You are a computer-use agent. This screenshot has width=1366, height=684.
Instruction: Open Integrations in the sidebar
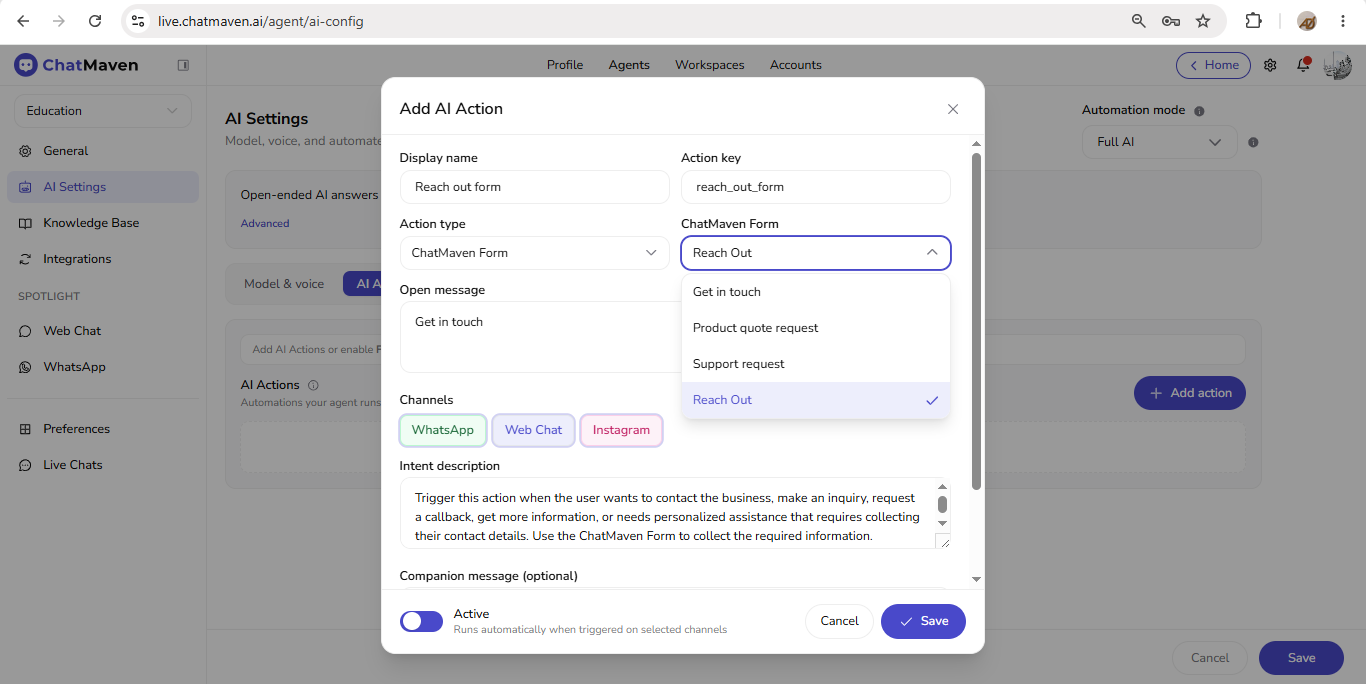click(103, 259)
